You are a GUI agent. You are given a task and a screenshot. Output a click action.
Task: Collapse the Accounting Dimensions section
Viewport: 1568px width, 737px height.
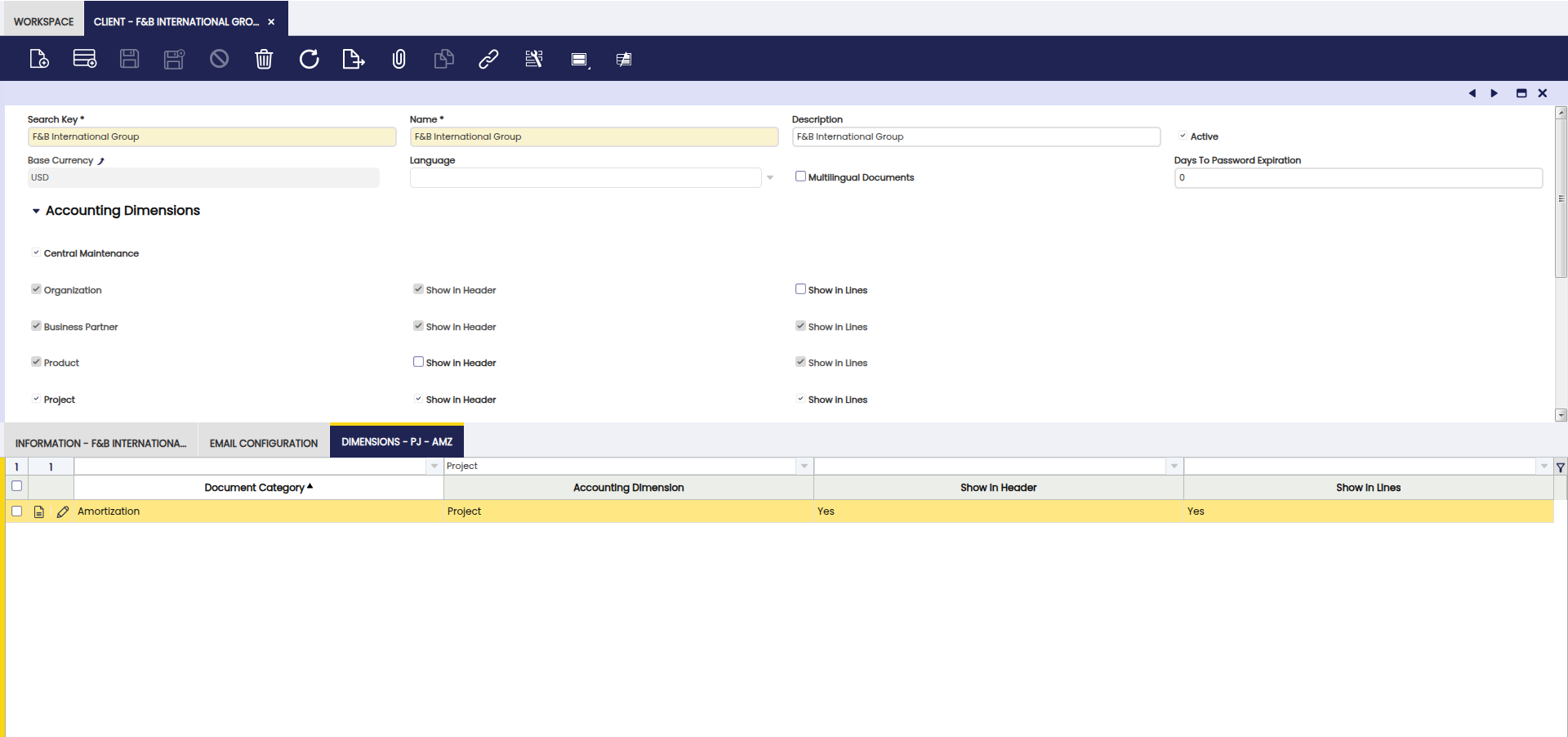point(36,211)
